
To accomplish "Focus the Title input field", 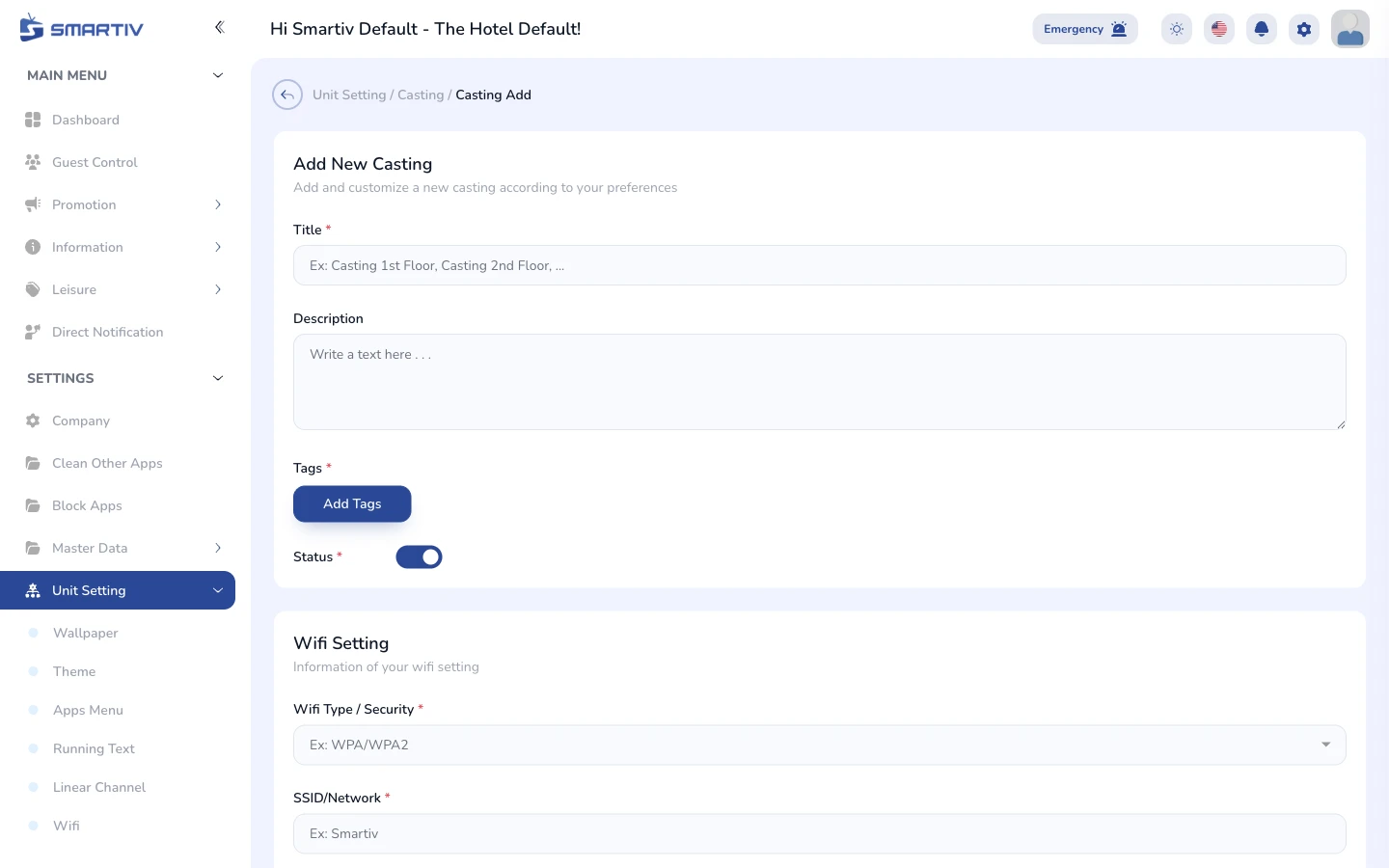I will tap(820, 265).
